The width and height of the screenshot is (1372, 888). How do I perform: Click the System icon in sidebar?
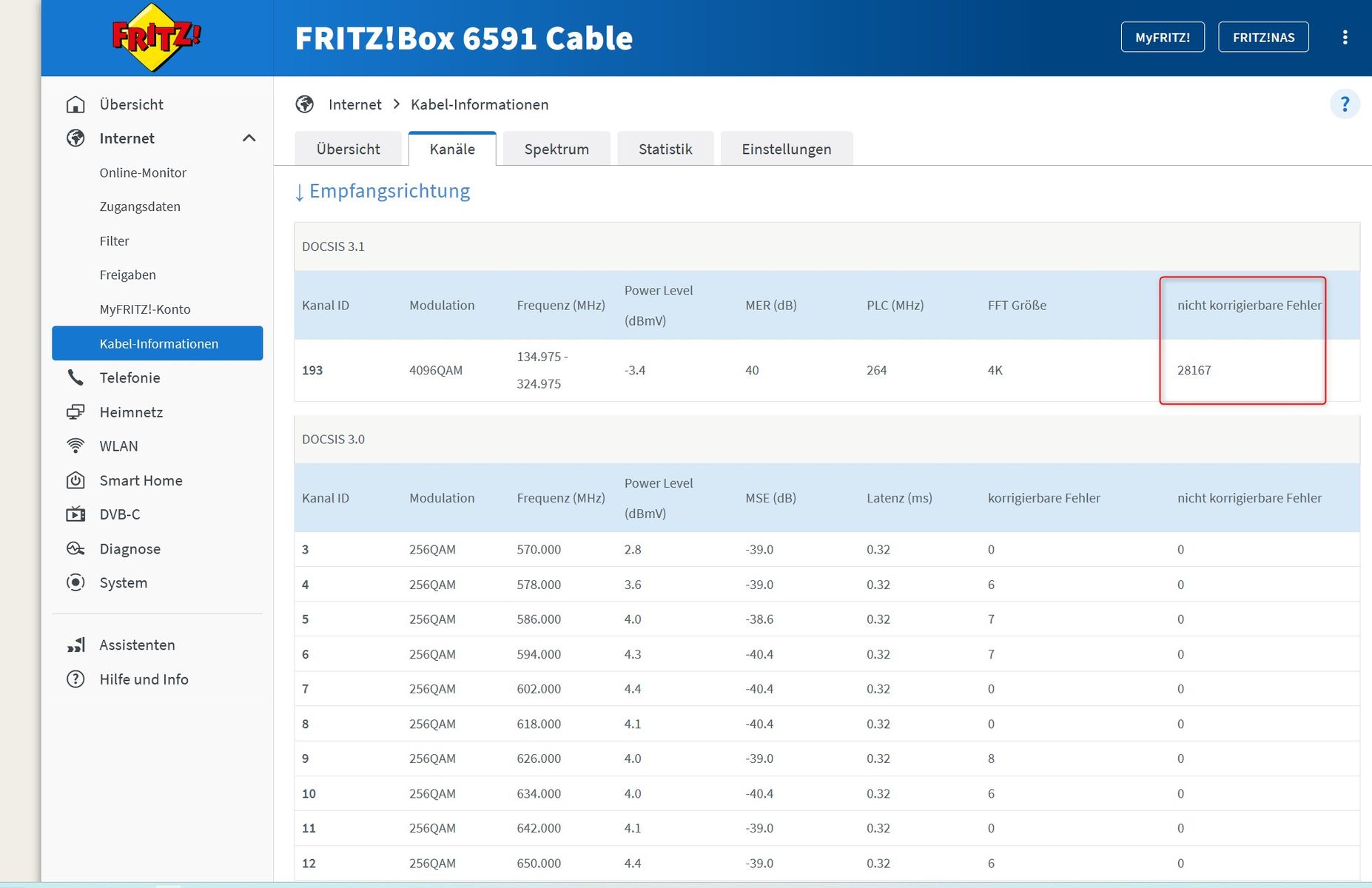tap(75, 582)
